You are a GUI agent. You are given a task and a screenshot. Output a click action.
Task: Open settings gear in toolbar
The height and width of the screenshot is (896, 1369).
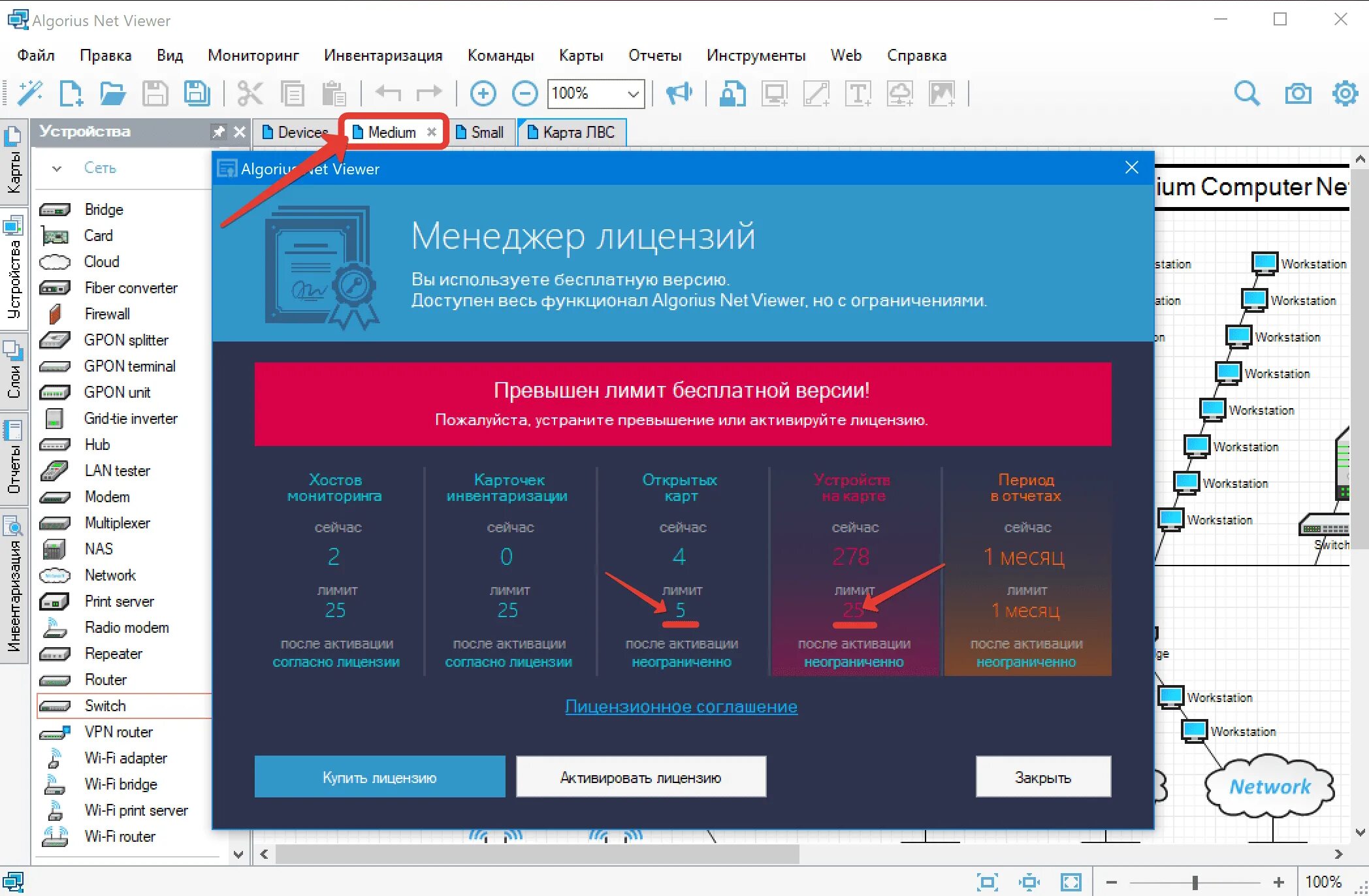pos(1345,93)
